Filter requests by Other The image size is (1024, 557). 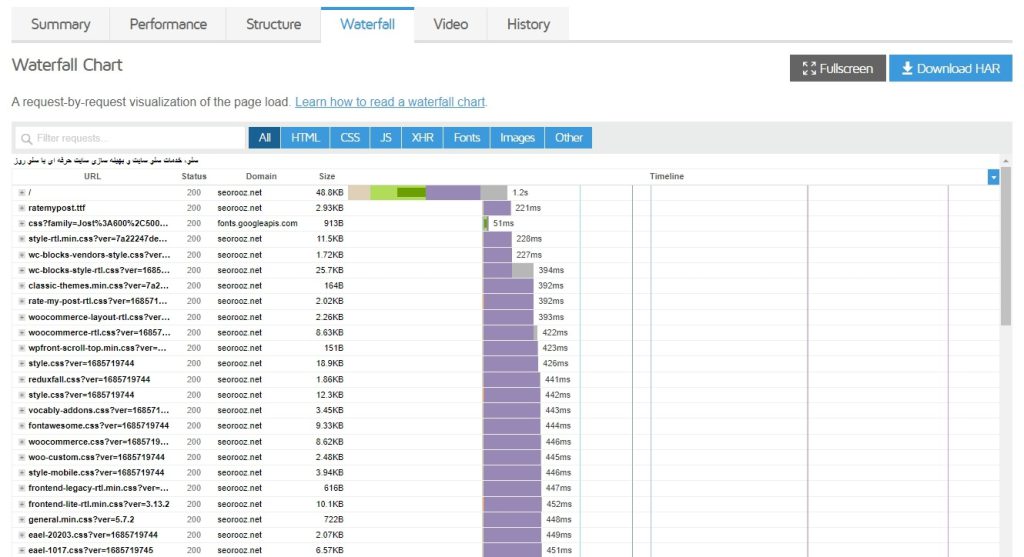(568, 138)
